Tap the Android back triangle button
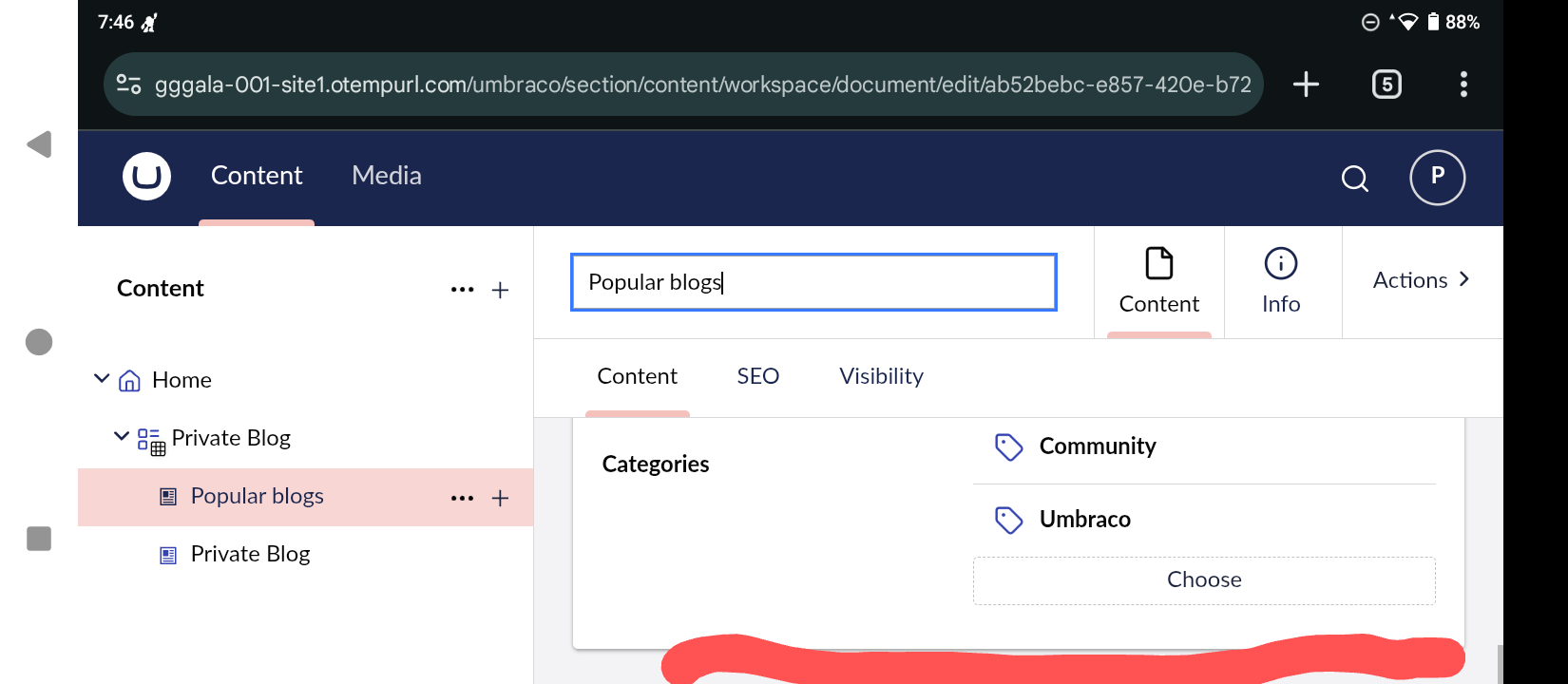Viewport: 1568px width, 684px height. click(39, 144)
